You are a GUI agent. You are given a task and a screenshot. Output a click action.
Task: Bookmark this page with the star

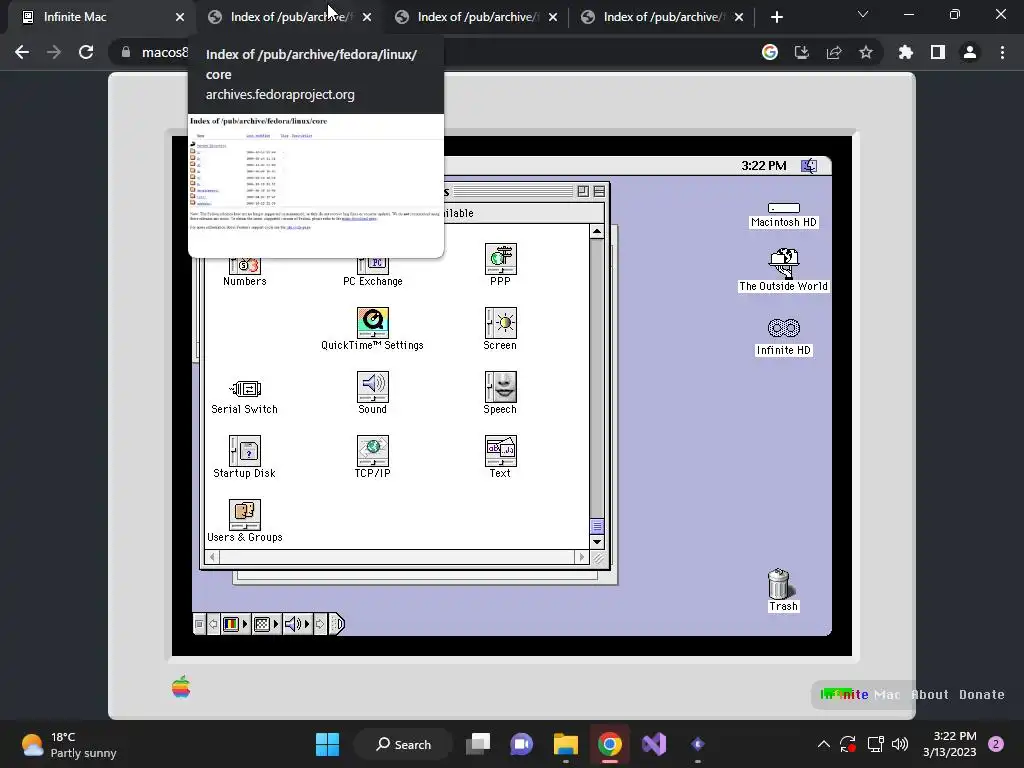pyautogui.click(x=866, y=52)
